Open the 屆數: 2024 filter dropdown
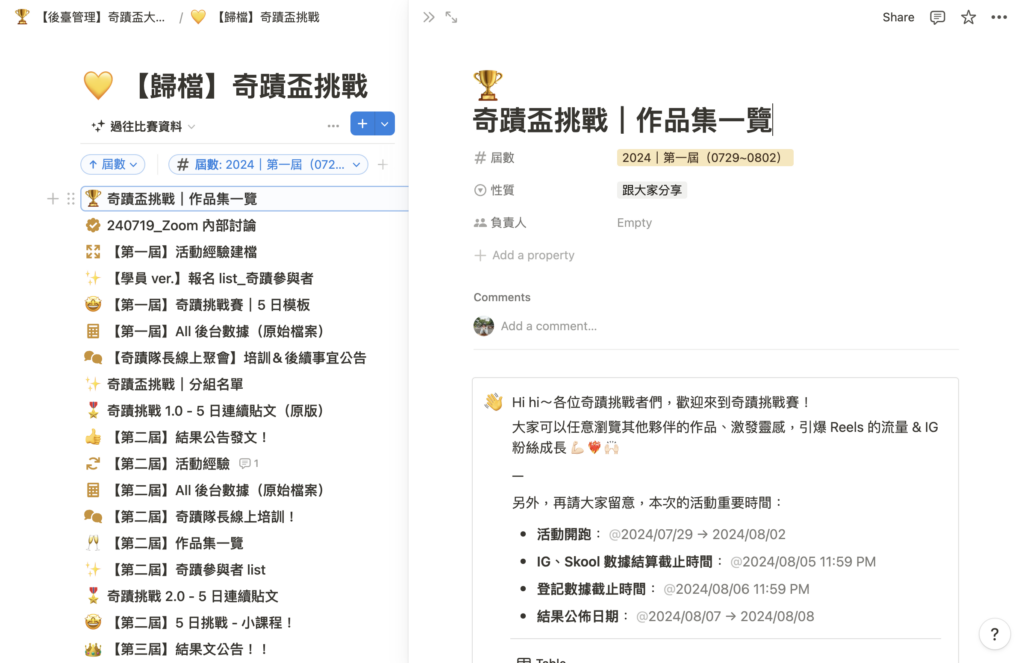Screen dimensions: 1024x663 point(268,164)
